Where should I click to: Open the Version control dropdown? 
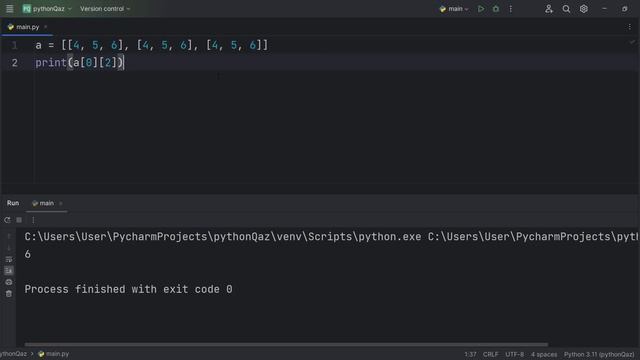[105, 9]
